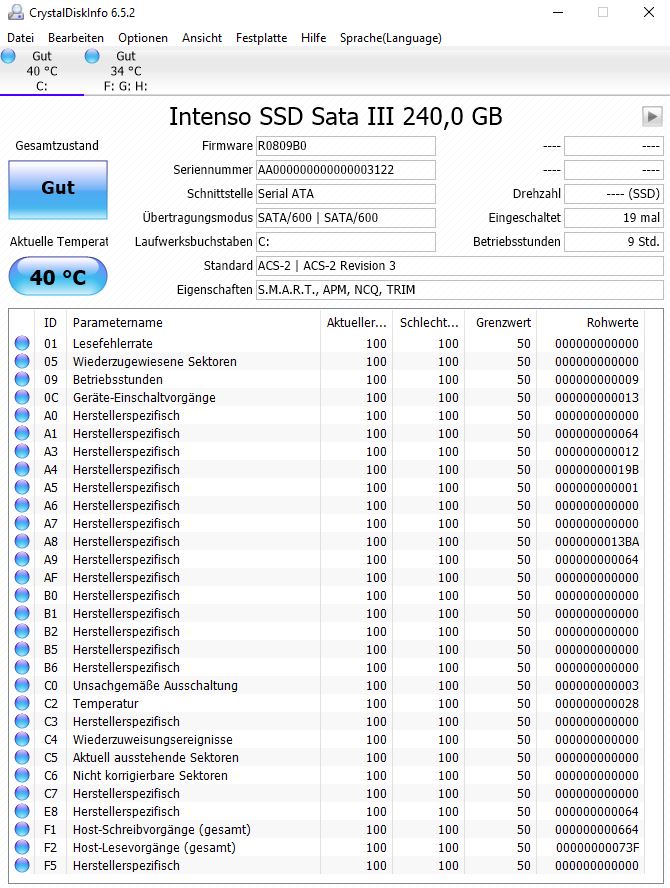Click the CrystalDiskInfo title bar app icon
Image resolution: width=670 pixels, height=888 pixels.
[x=16, y=12]
